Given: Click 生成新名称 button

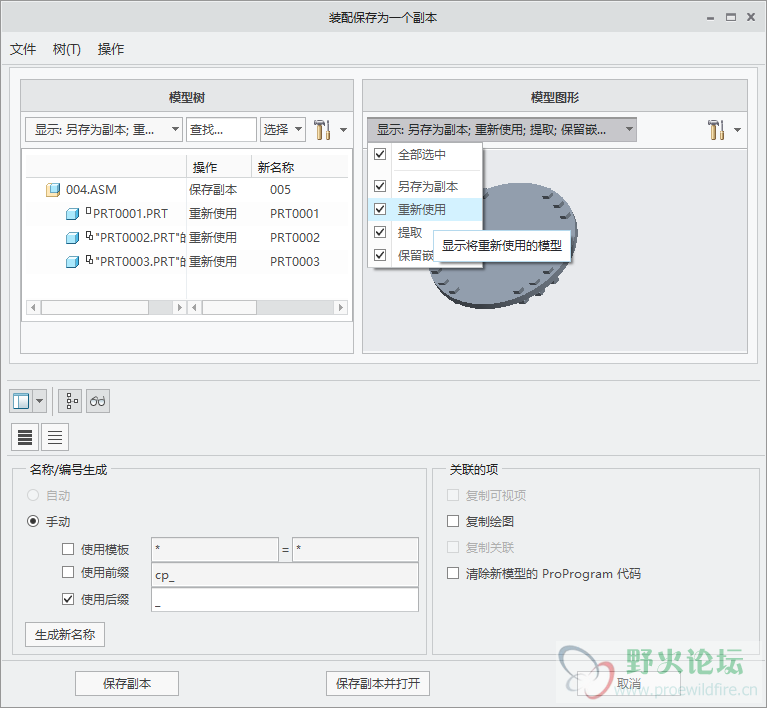Looking at the screenshot, I should [x=65, y=635].
